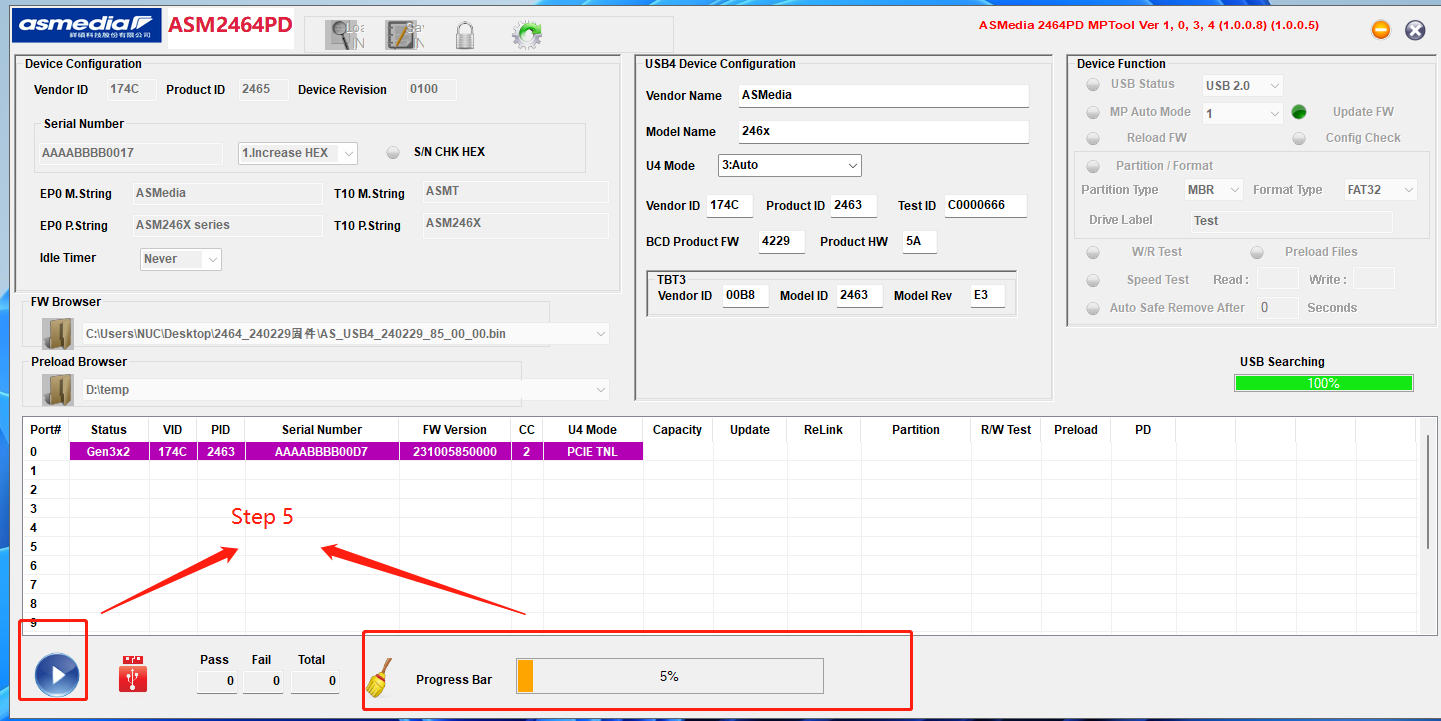Click the Load INI magnifier icon
The height and width of the screenshot is (721, 1441).
[x=343, y=35]
